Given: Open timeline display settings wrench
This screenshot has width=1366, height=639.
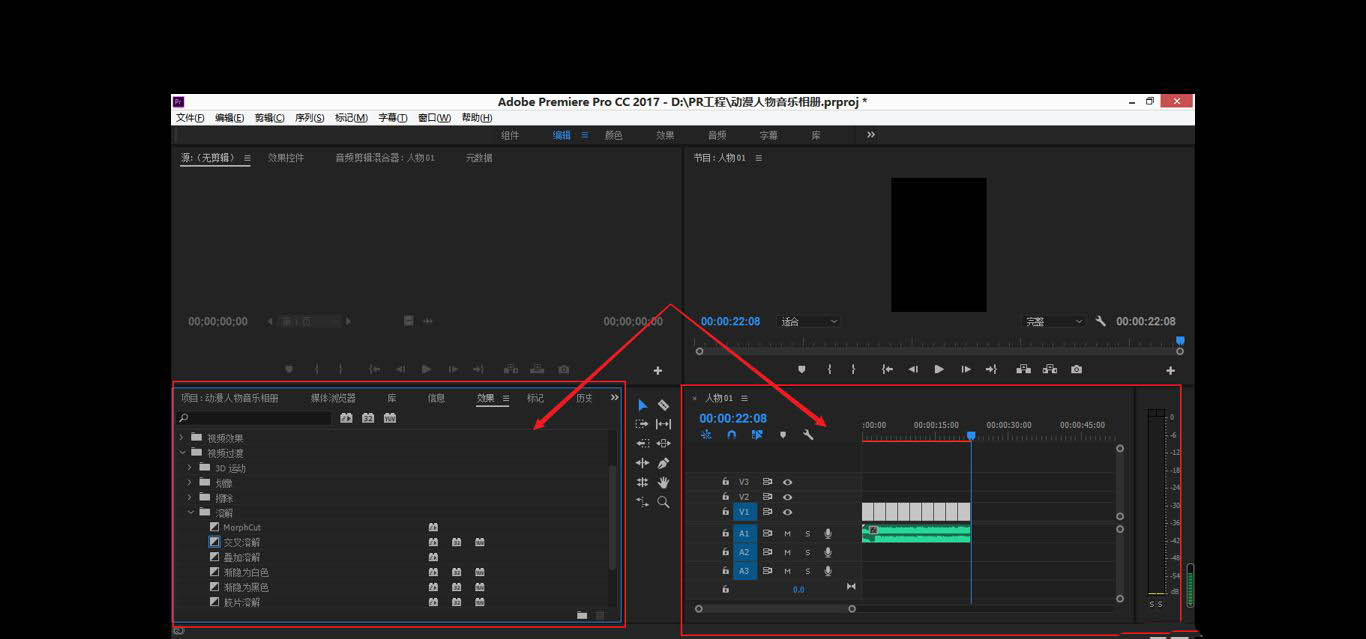Looking at the screenshot, I should (808, 435).
